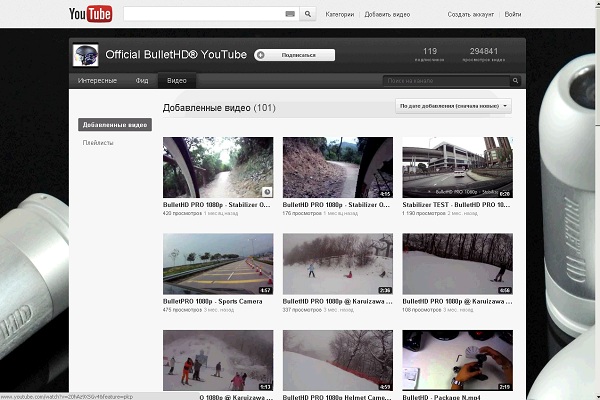This screenshot has width=600, height=400.
Task: Click the Подписаться subscribe button
Action: (x=295, y=55)
